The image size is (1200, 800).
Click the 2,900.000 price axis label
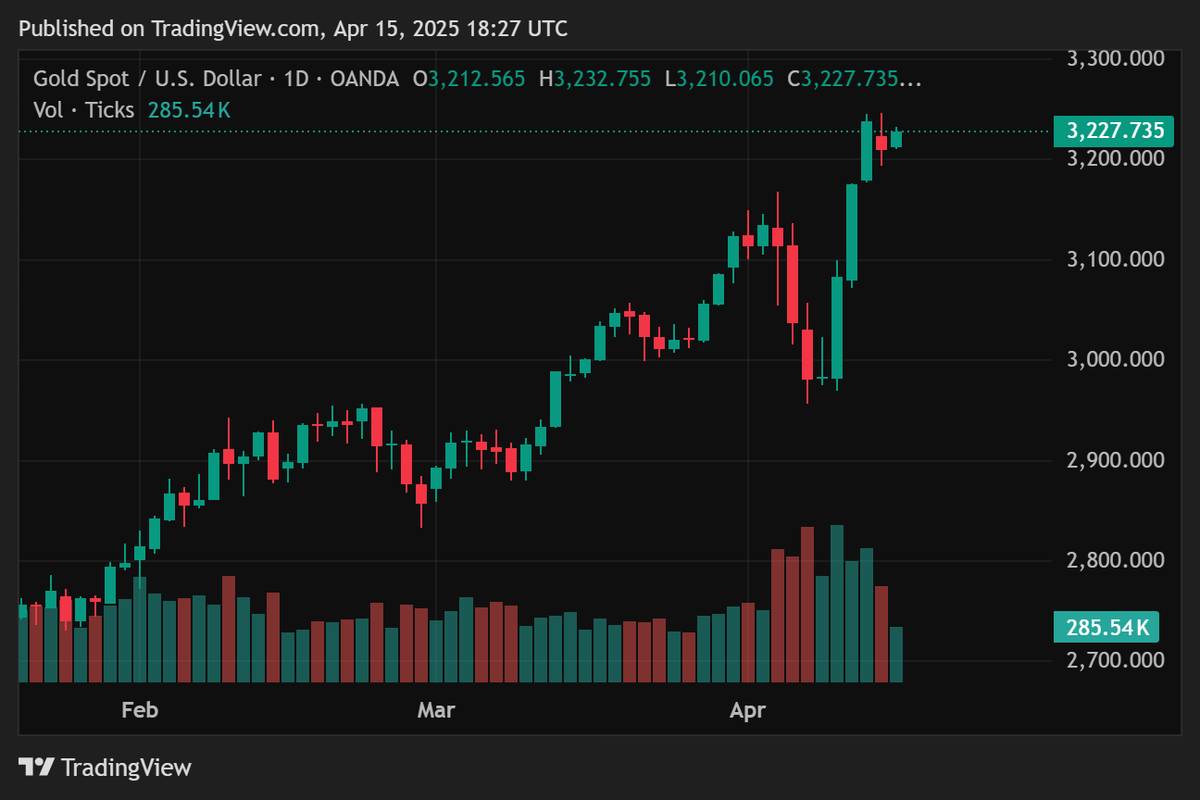pos(1116,460)
